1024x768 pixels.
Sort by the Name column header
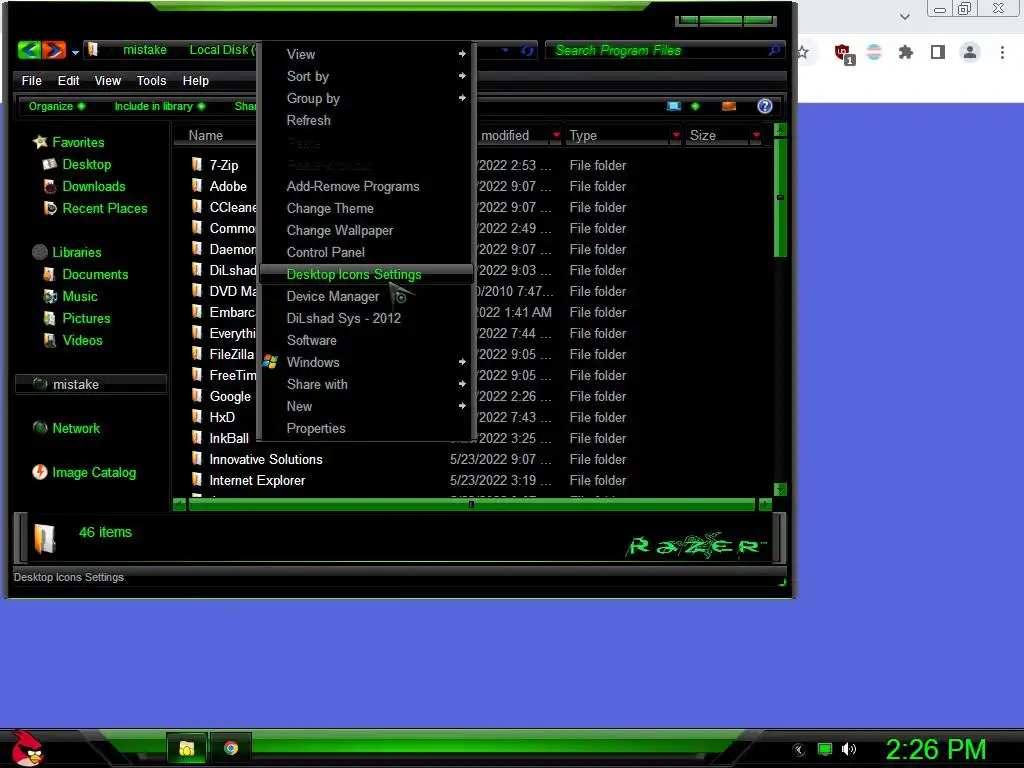(x=205, y=135)
